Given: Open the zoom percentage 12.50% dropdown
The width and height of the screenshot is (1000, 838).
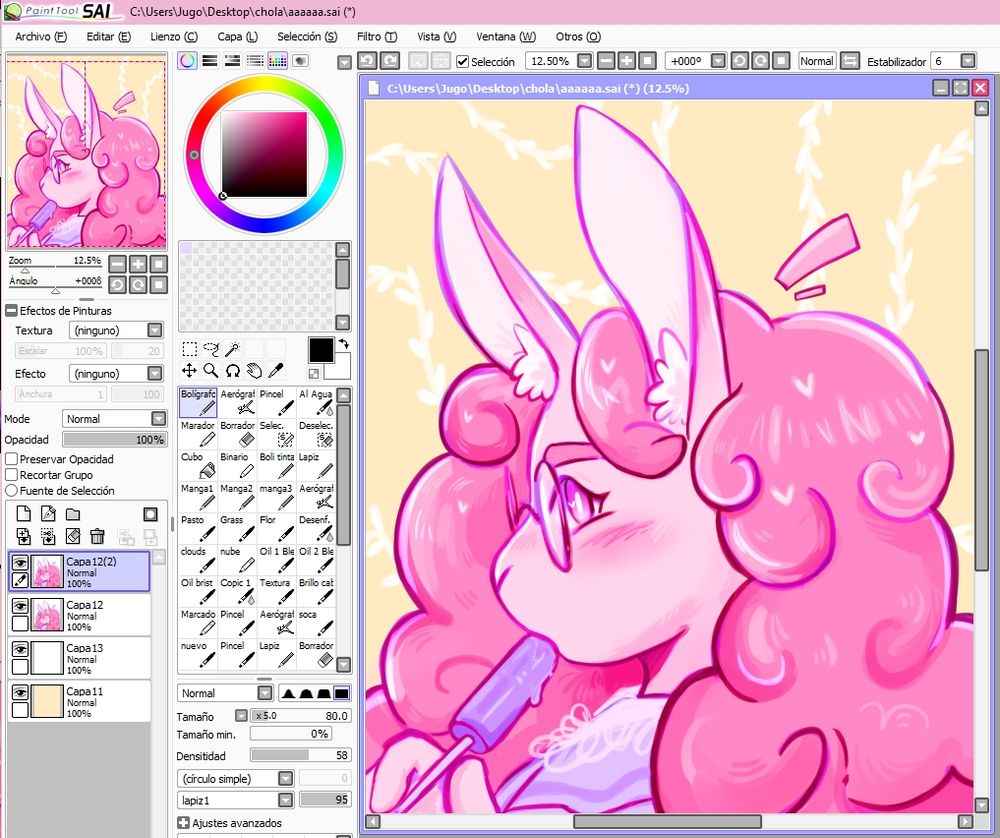Looking at the screenshot, I should pyautogui.click(x=585, y=61).
